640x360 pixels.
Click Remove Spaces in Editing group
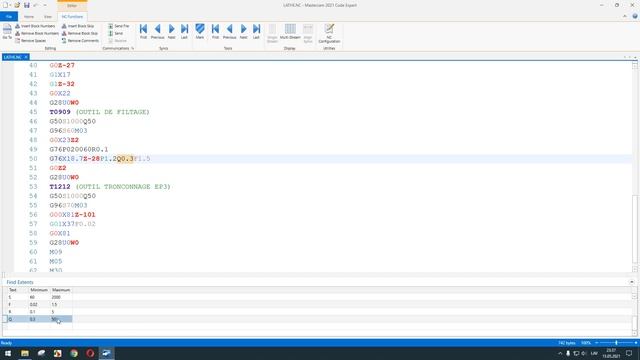31,41
